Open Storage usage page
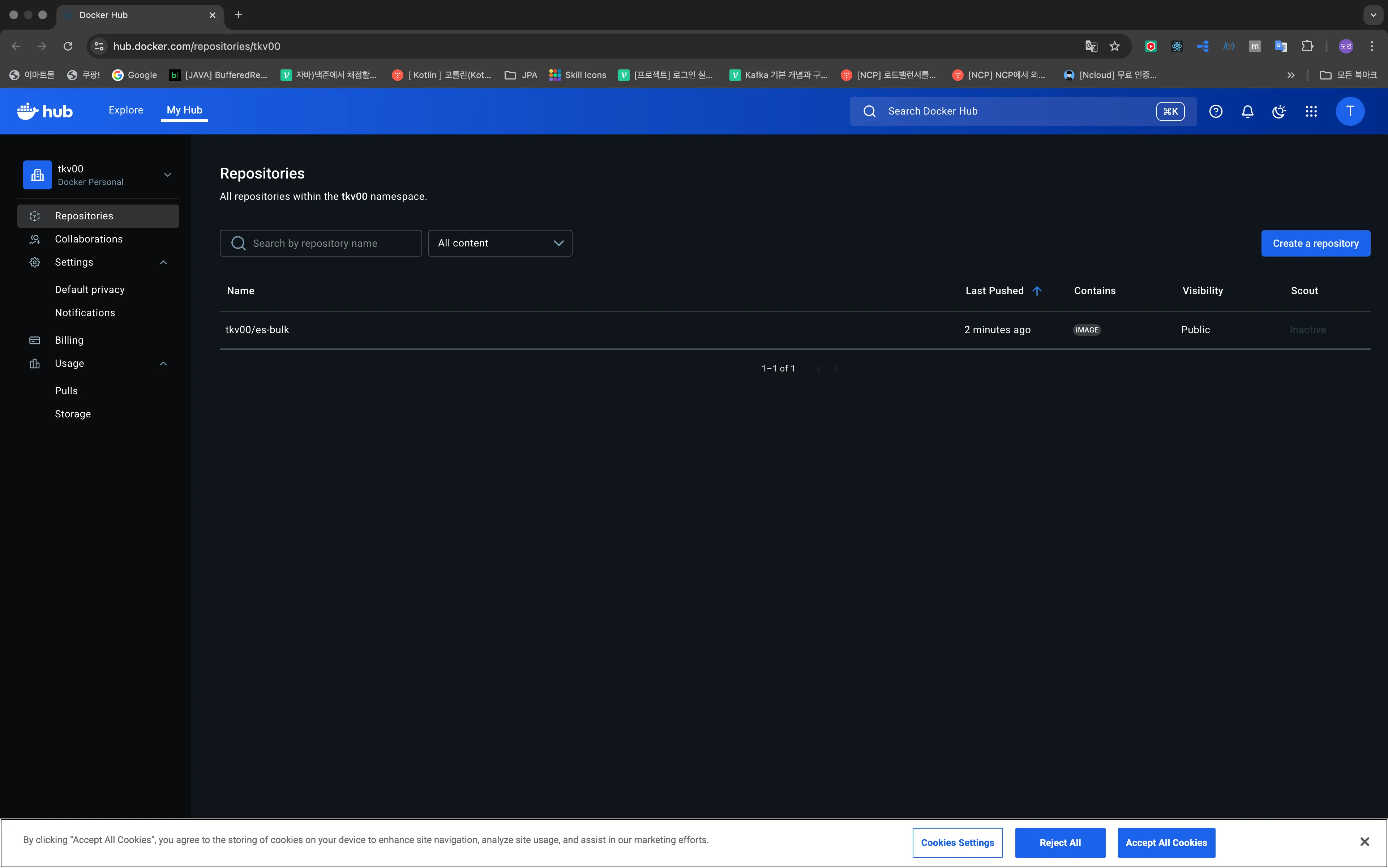The height and width of the screenshot is (868, 1388). (x=73, y=414)
